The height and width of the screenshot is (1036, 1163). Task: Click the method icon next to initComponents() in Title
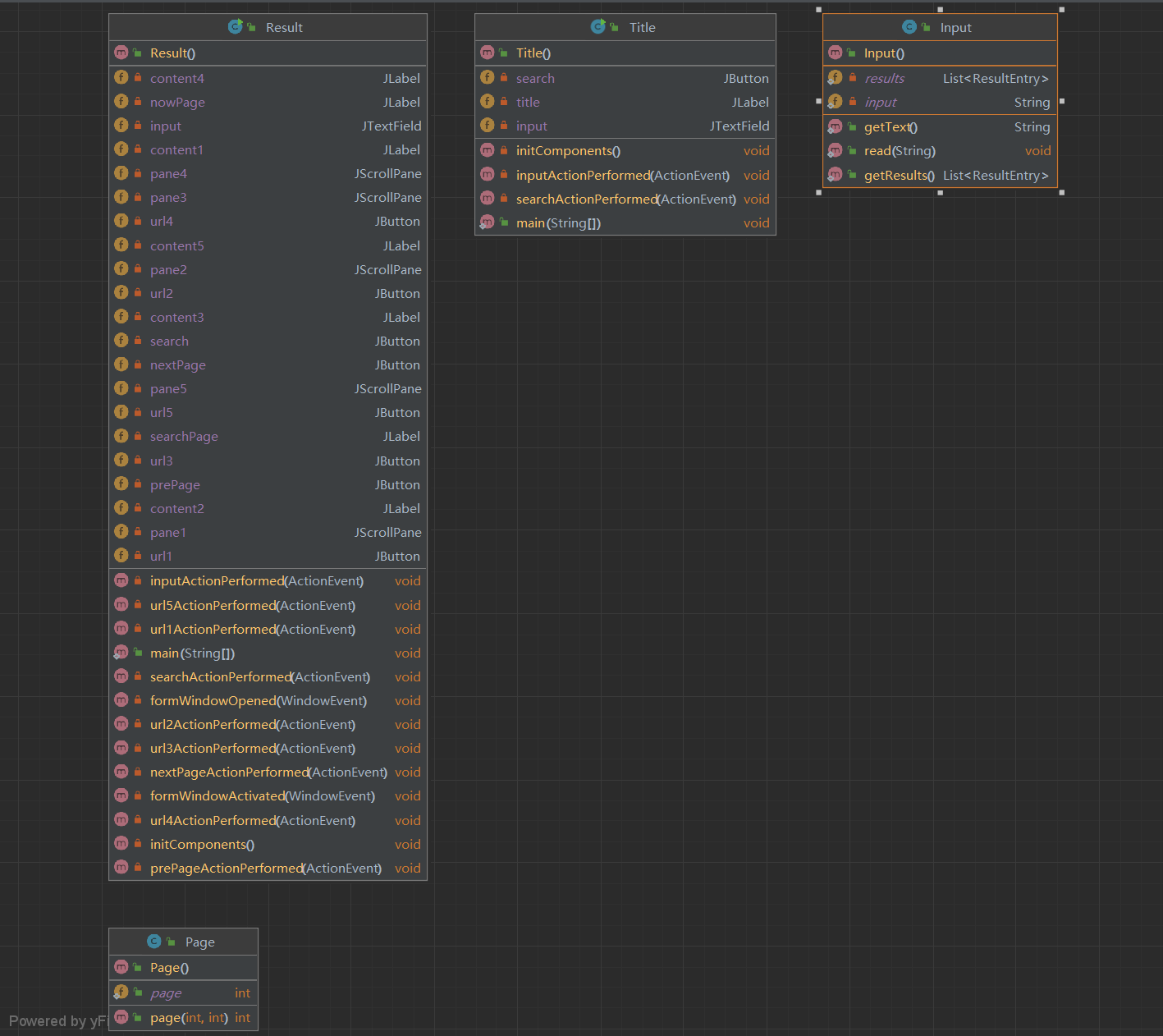pyautogui.click(x=488, y=151)
